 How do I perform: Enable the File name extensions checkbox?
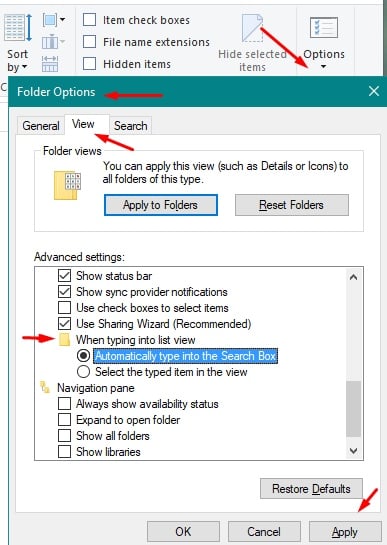(x=89, y=42)
